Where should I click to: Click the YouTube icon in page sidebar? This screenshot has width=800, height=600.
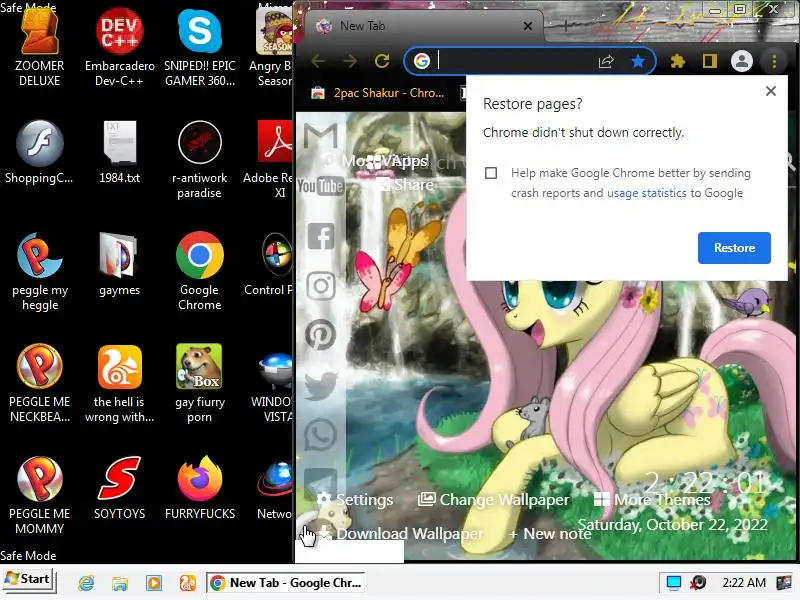320,186
